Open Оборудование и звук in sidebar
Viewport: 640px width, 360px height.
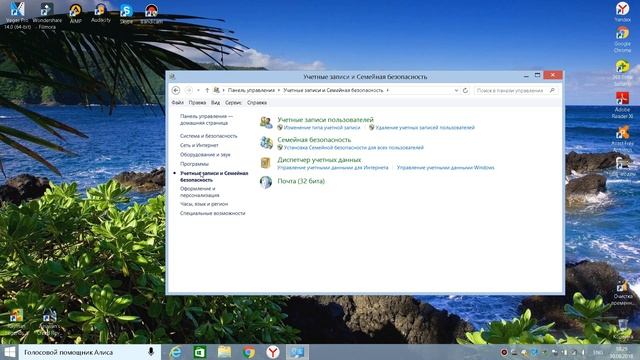205,155
